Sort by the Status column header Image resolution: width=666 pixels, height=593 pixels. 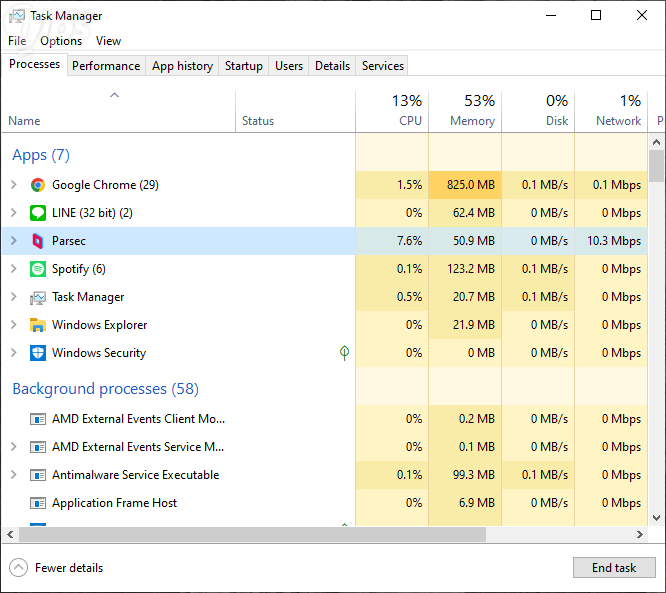(x=295, y=111)
